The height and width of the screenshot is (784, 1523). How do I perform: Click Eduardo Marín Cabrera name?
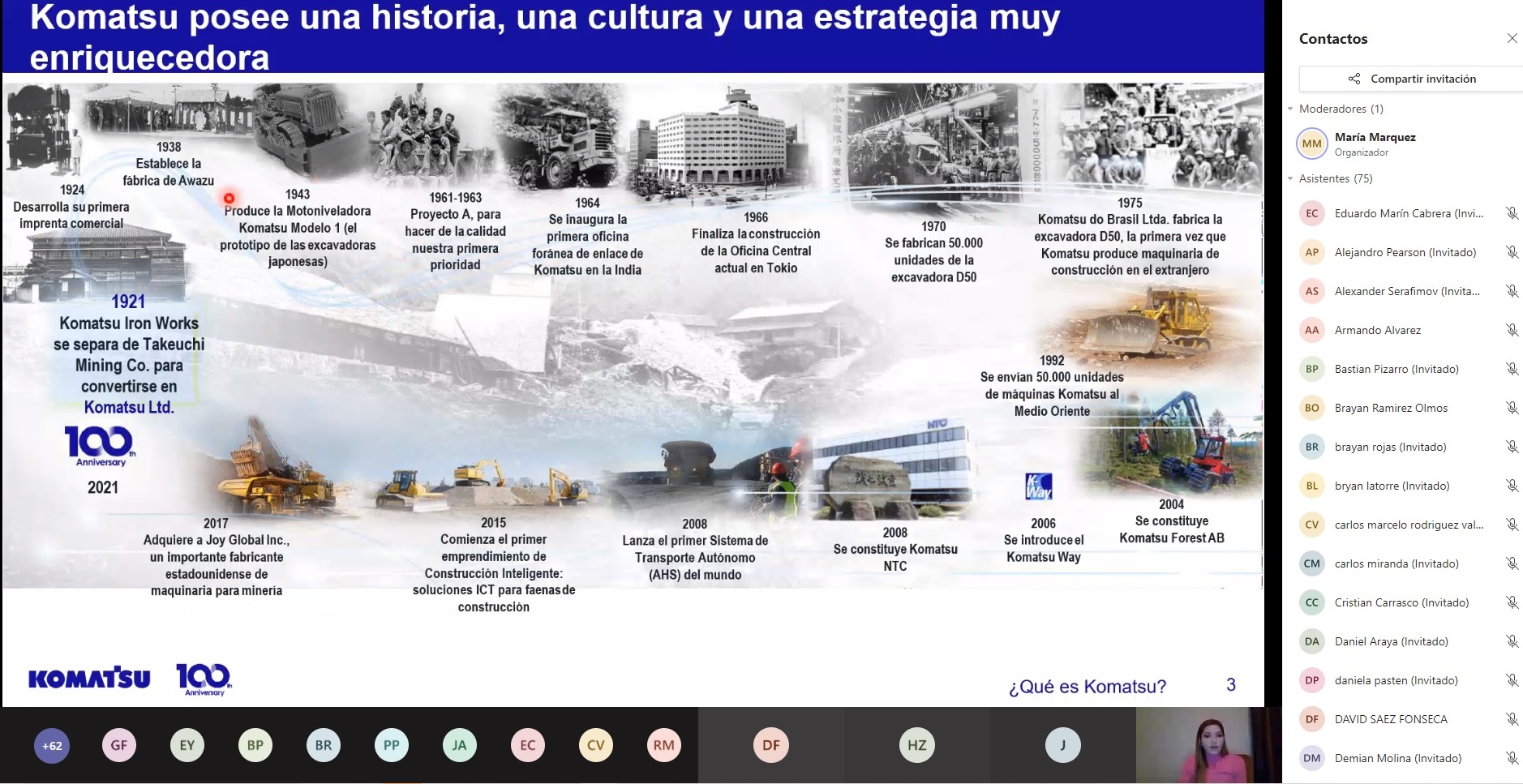pyautogui.click(x=1409, y=213)
